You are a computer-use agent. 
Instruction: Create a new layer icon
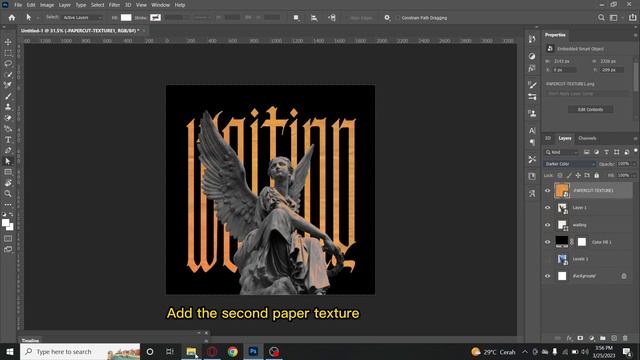pyautogui.click(x=614, y=338)
